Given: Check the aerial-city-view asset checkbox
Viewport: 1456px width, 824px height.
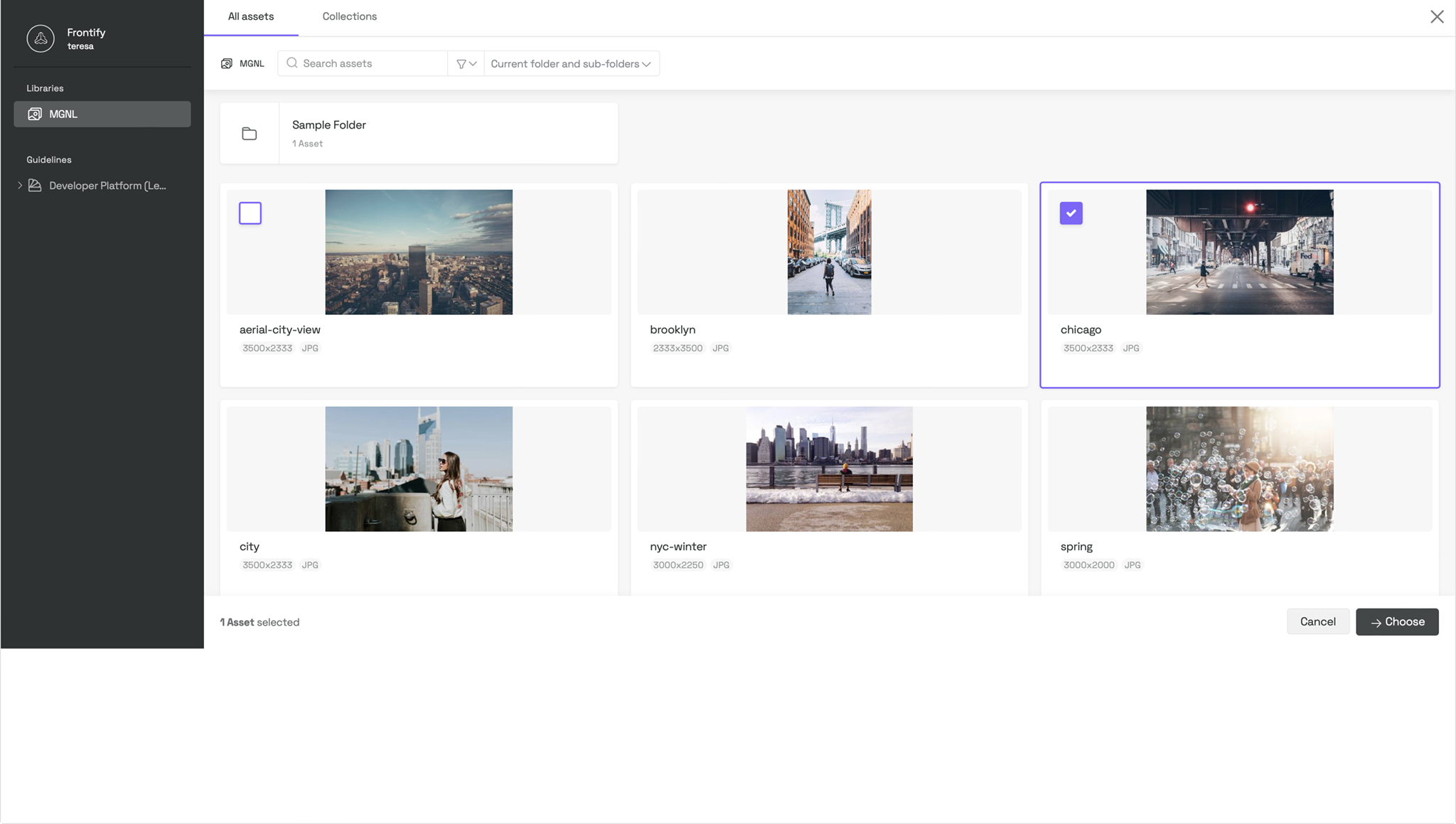Looking at the screenshot, I should [250, 213].
